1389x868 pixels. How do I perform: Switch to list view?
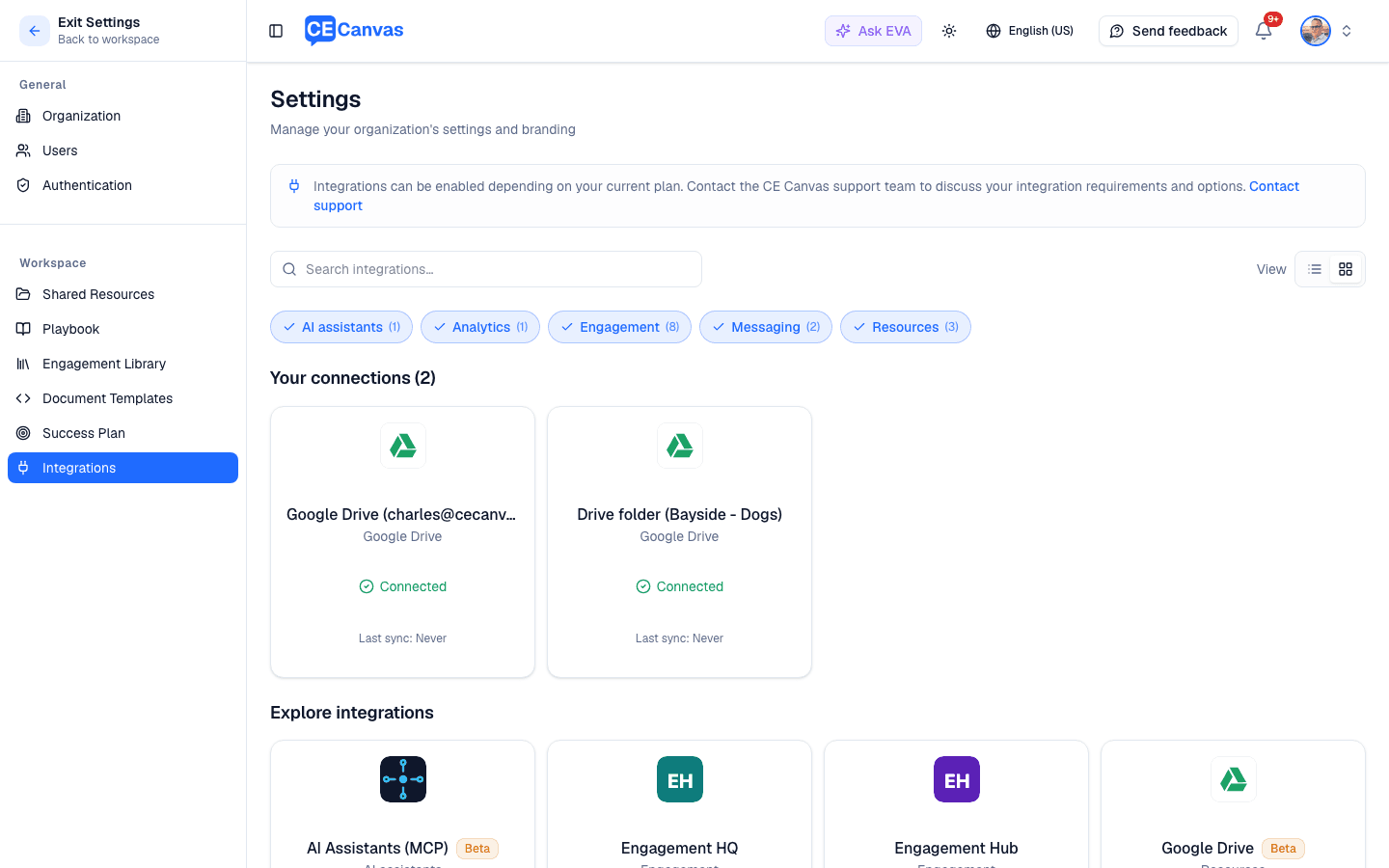coord(1315,269)
